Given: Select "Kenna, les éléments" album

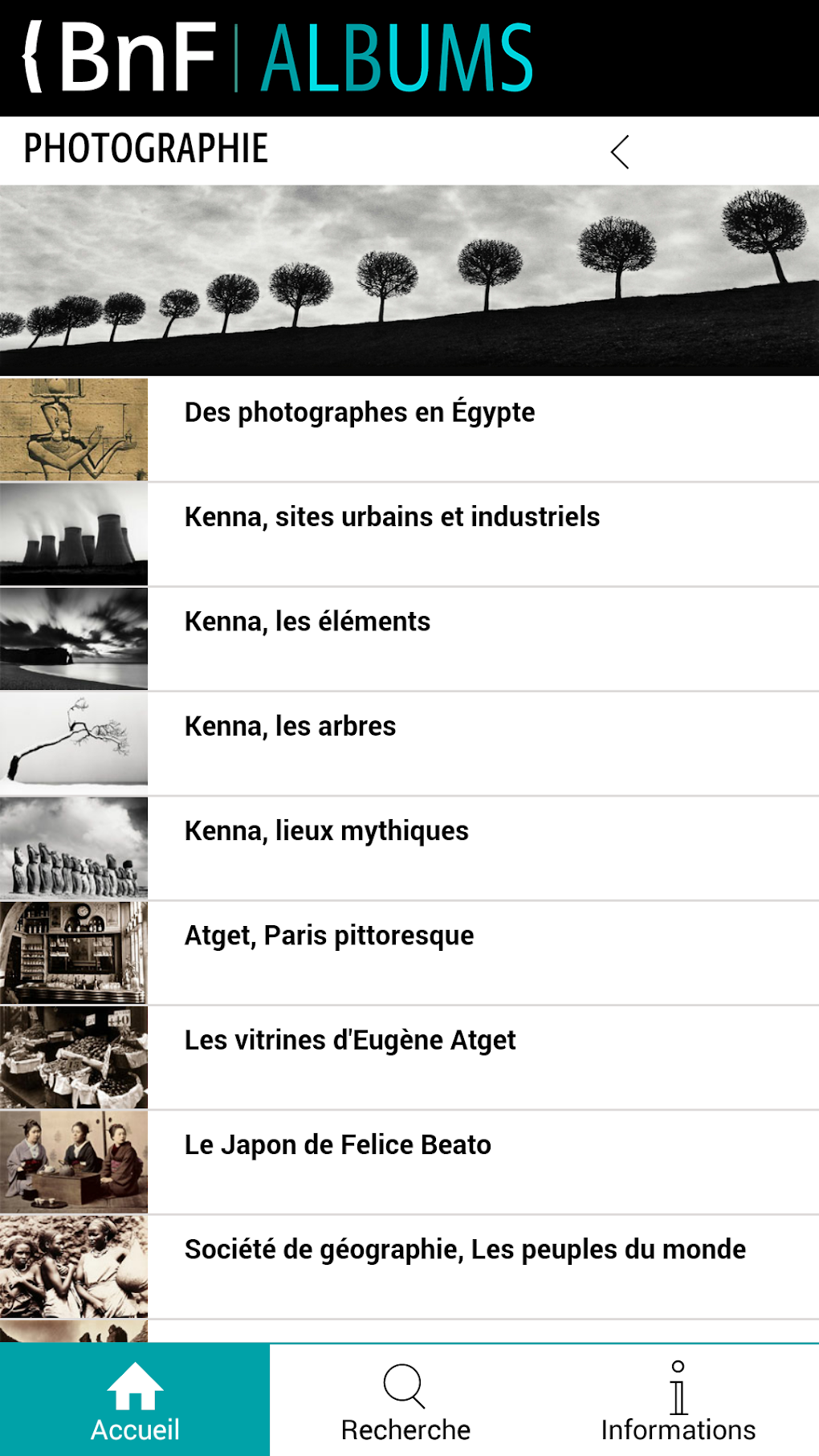Looking at the screenshot, I should tap(308, 622).
